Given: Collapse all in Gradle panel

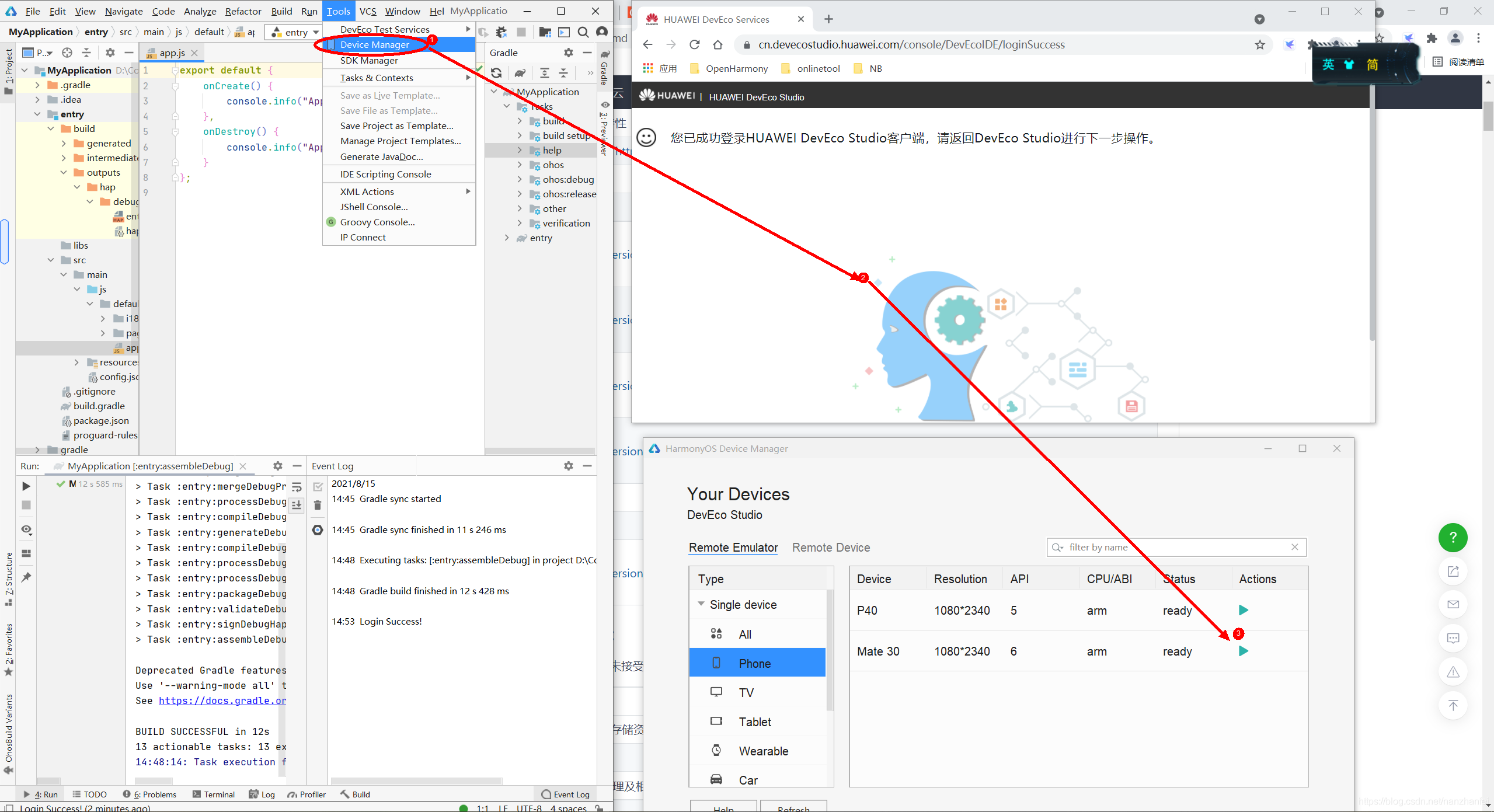Looking at the screenshot, I should [563, 73].
